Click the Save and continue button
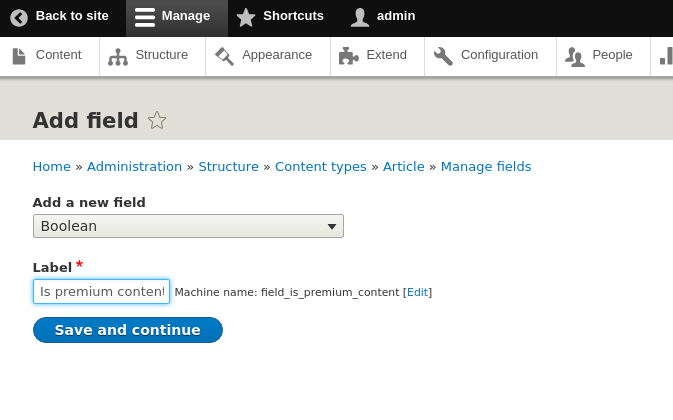This screenshot has width=673, height=420. (x=128, y=330)
